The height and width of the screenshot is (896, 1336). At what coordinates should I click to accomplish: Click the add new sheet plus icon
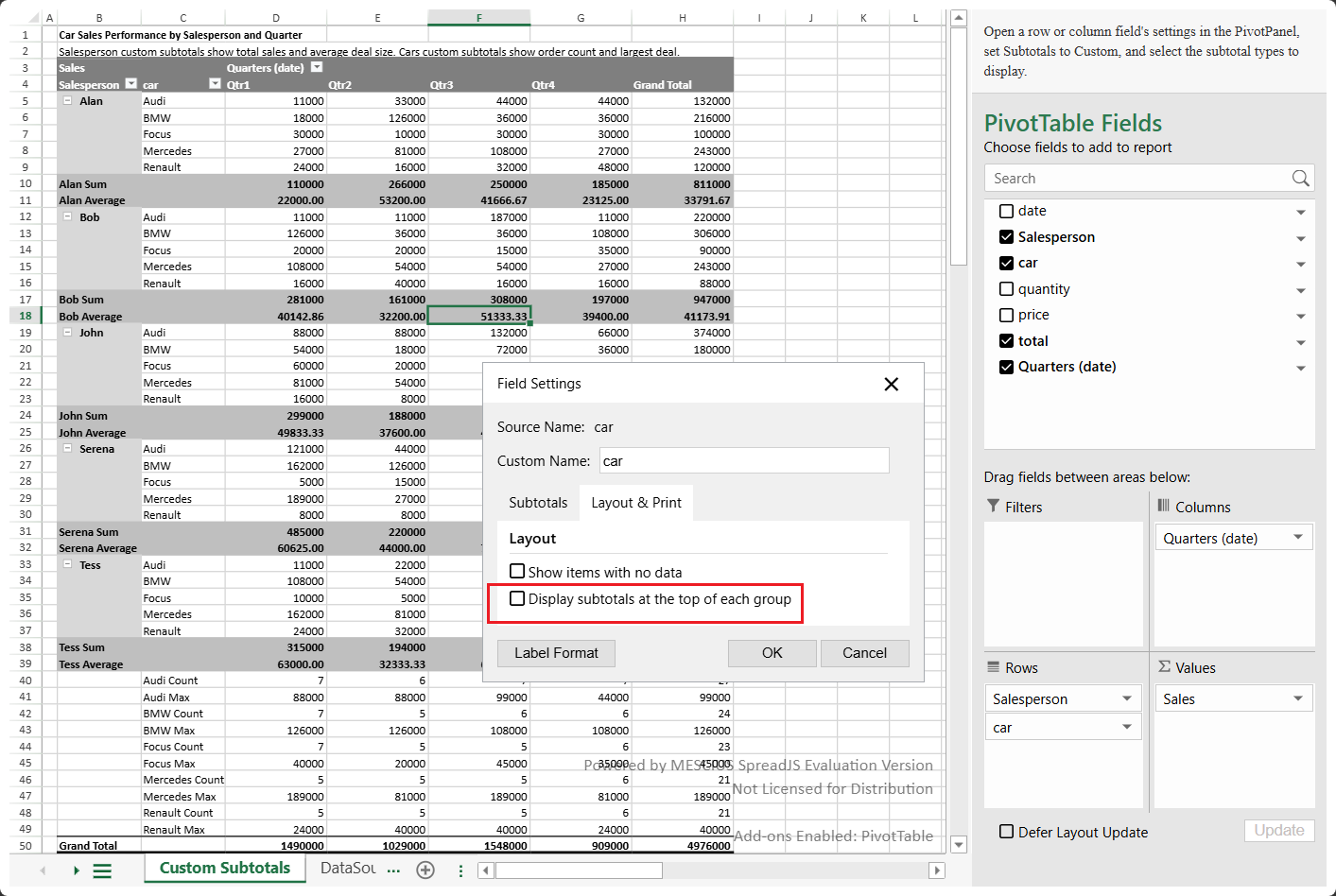425,870
